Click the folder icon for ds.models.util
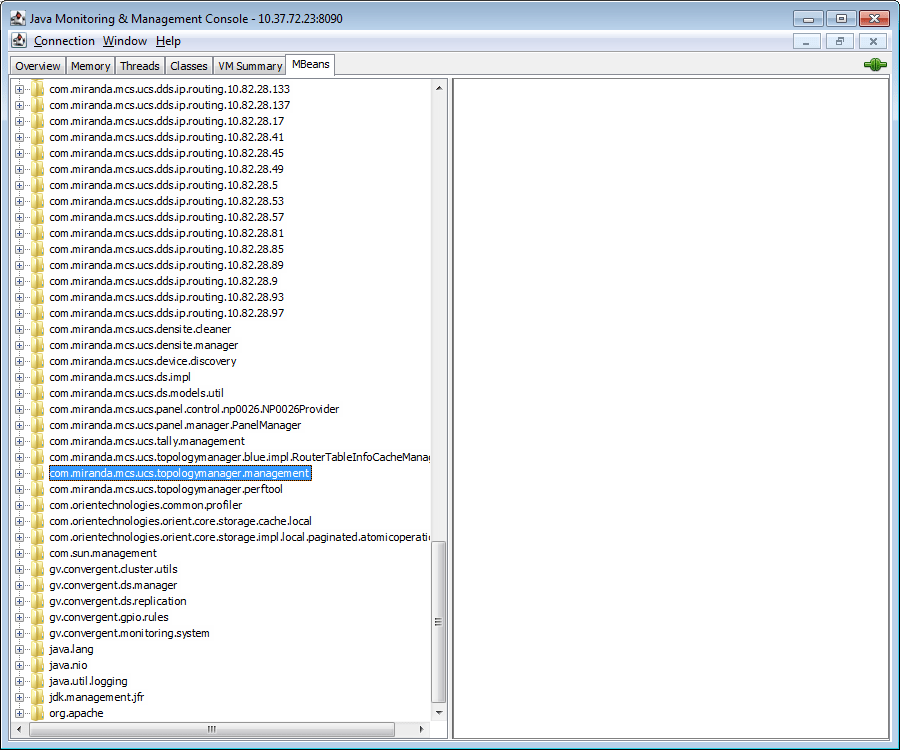 [38, 393]
